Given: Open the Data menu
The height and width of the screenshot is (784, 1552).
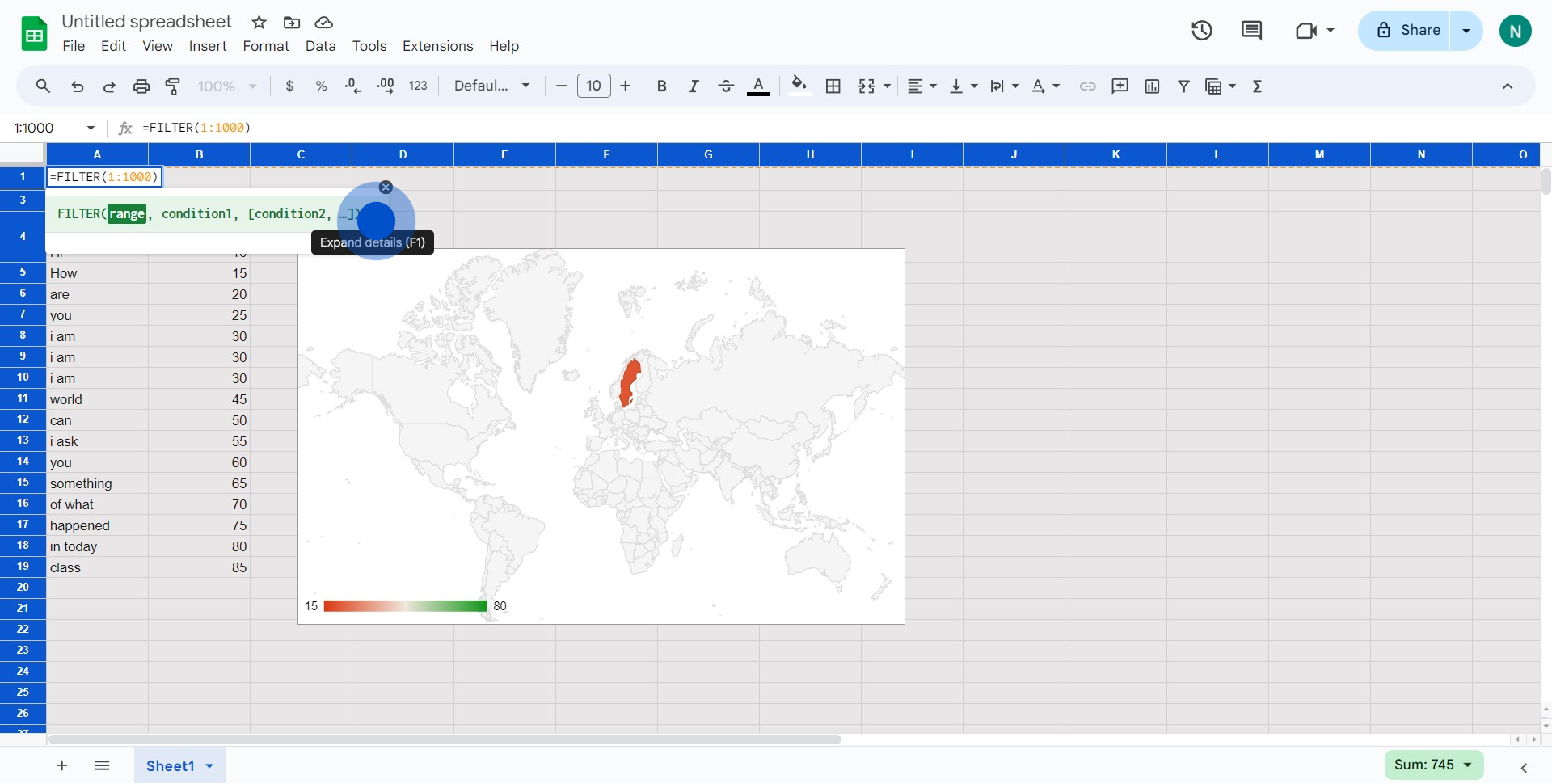Looking at the screenshot, I should (320, 46).
